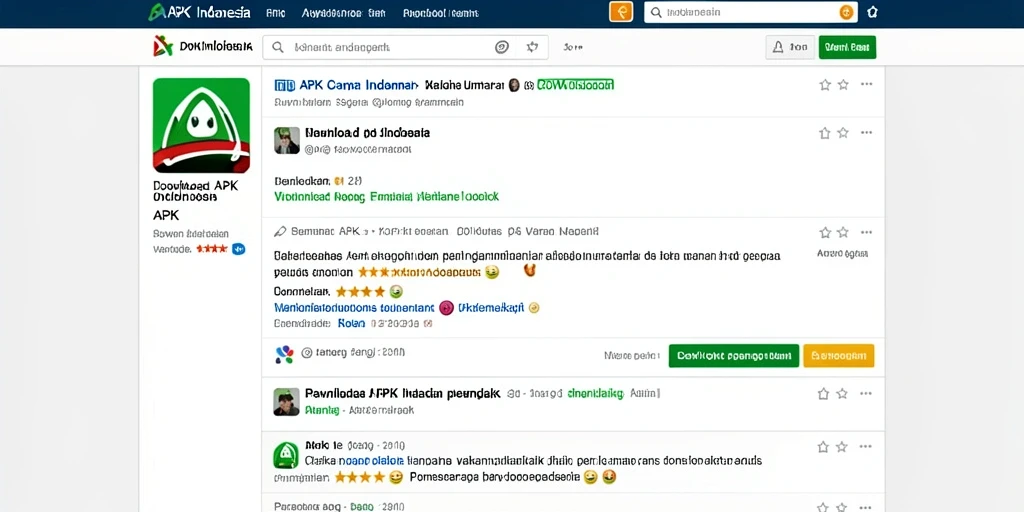1024x512 pixels.
Task: Click the gold stars in the Mak le review
Action: point(359,478)
